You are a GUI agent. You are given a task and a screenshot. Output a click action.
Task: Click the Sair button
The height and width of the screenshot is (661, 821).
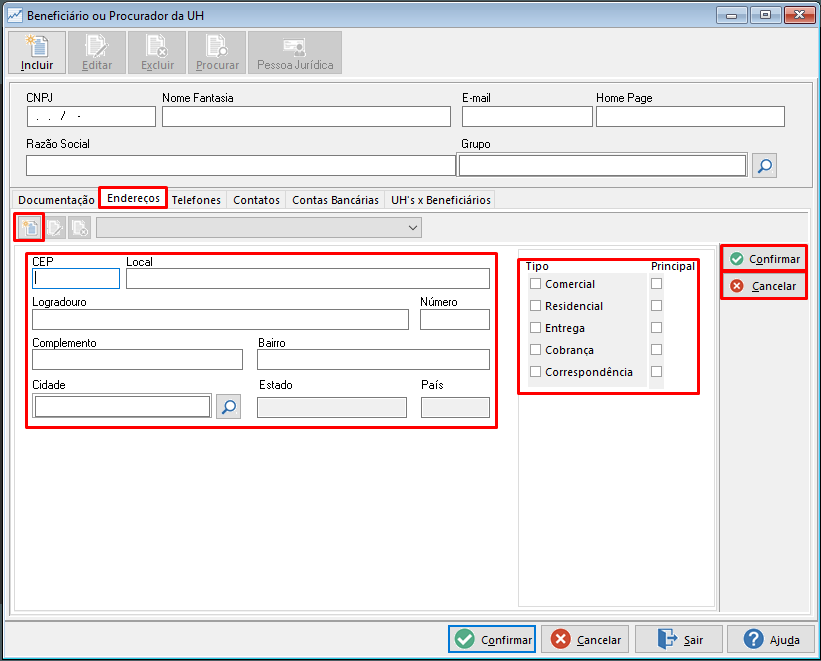click(679, 640)
